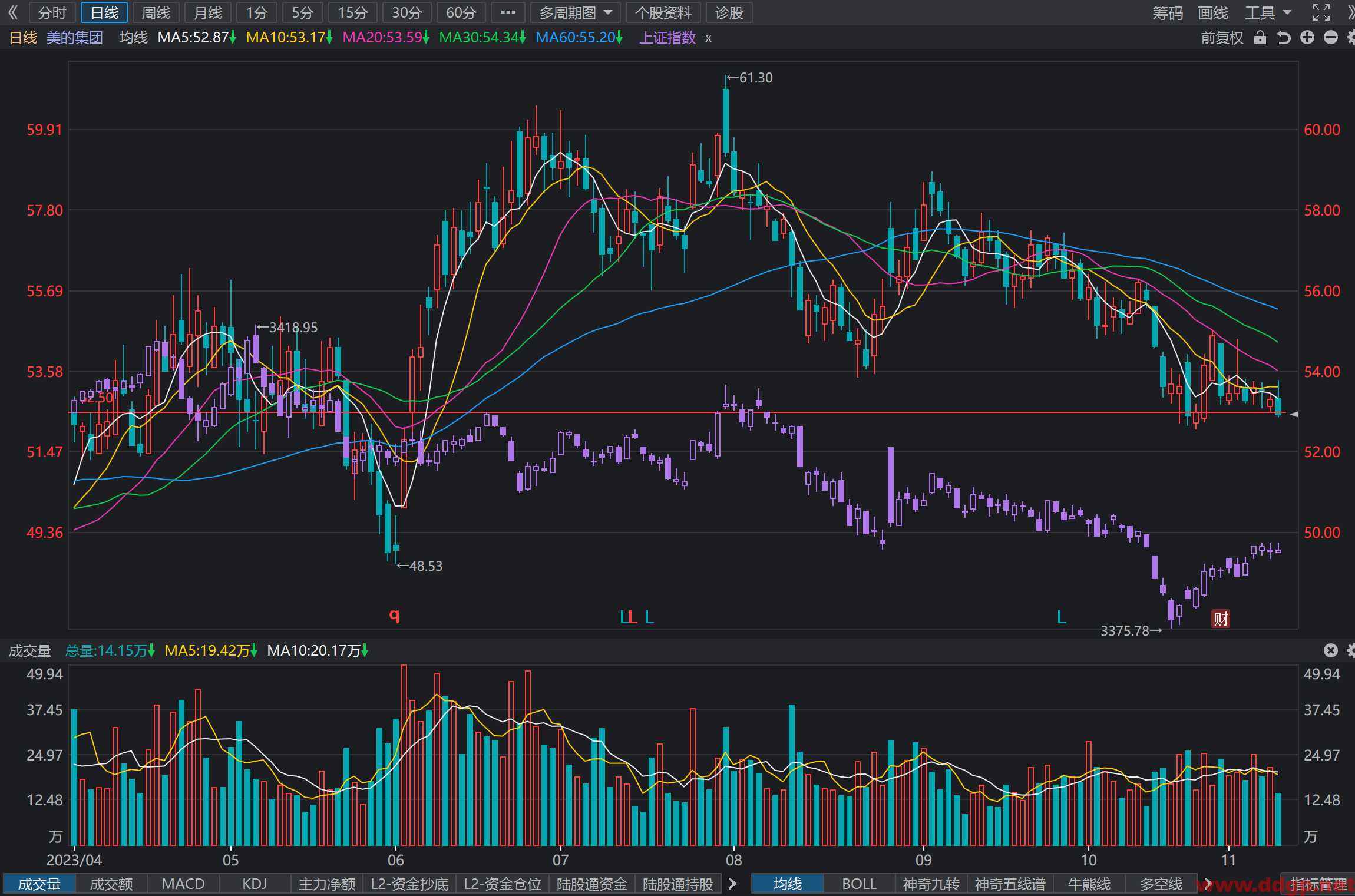The width and height of the screenshot is (1355, 896).
Task: Click the 财 financial marker on the chart
Action: coord(1221,619)
